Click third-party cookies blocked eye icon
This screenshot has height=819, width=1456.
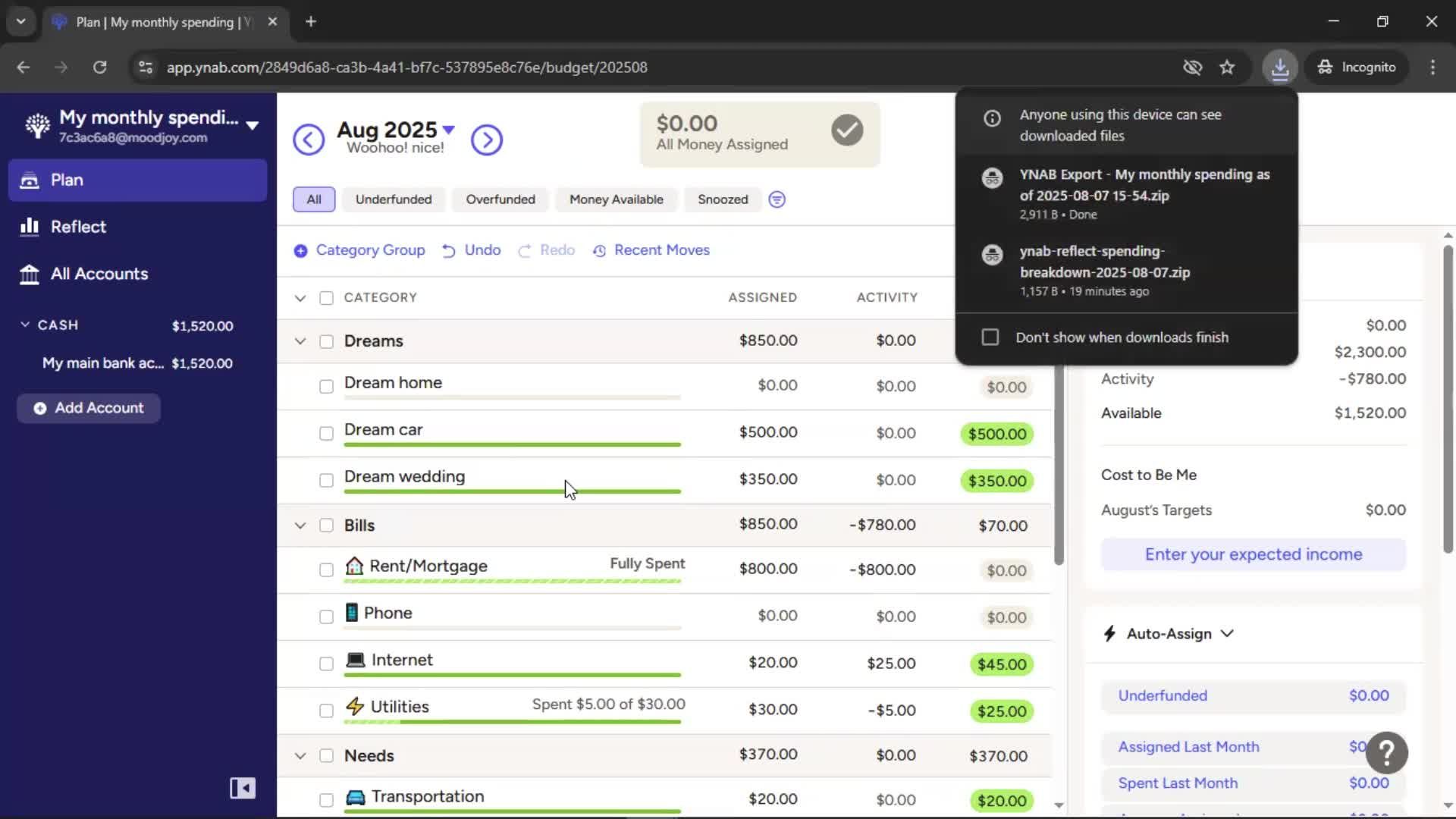[x=1192, y=67]
